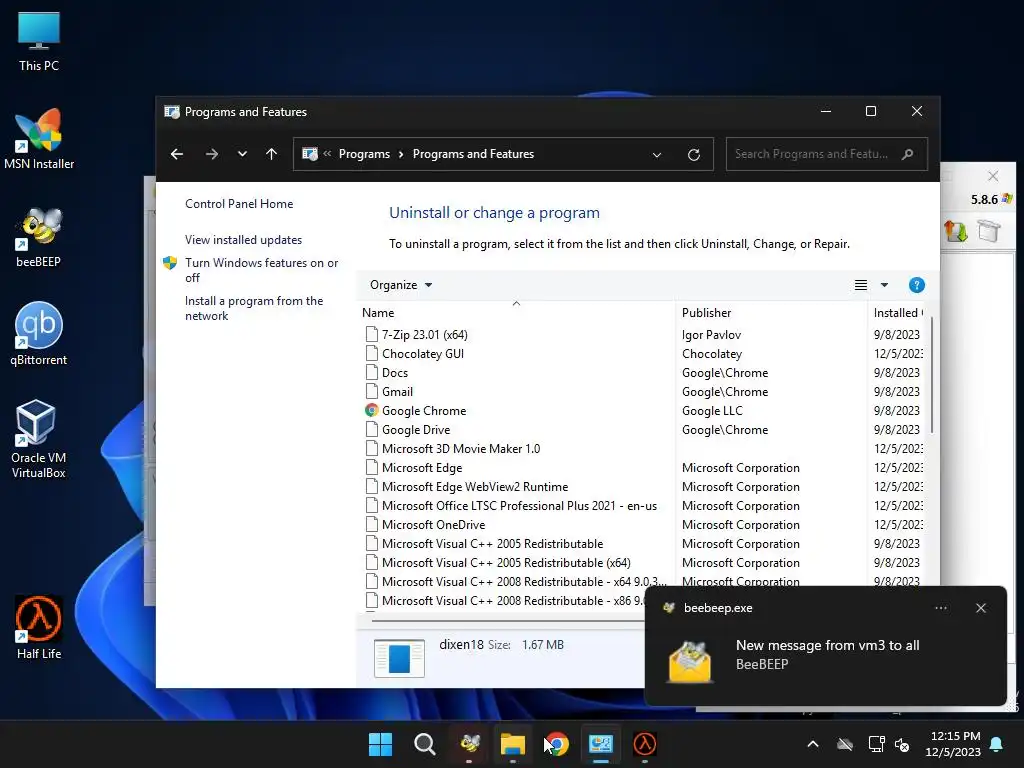This screenshot has width=1024, height=768.
Task: Open Google Chrome from taskbar
Action: click(x=557, y=744)
